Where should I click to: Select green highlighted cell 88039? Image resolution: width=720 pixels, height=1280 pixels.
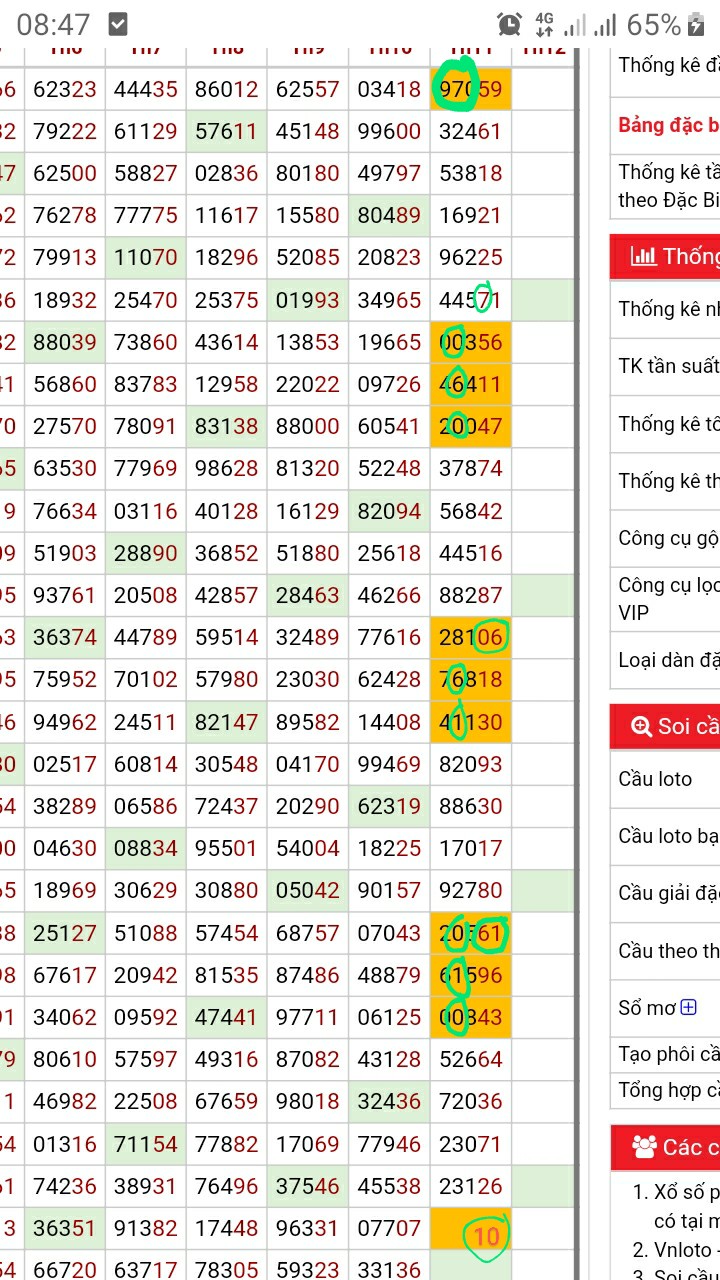pyautogui.click(x=65, y=342)
